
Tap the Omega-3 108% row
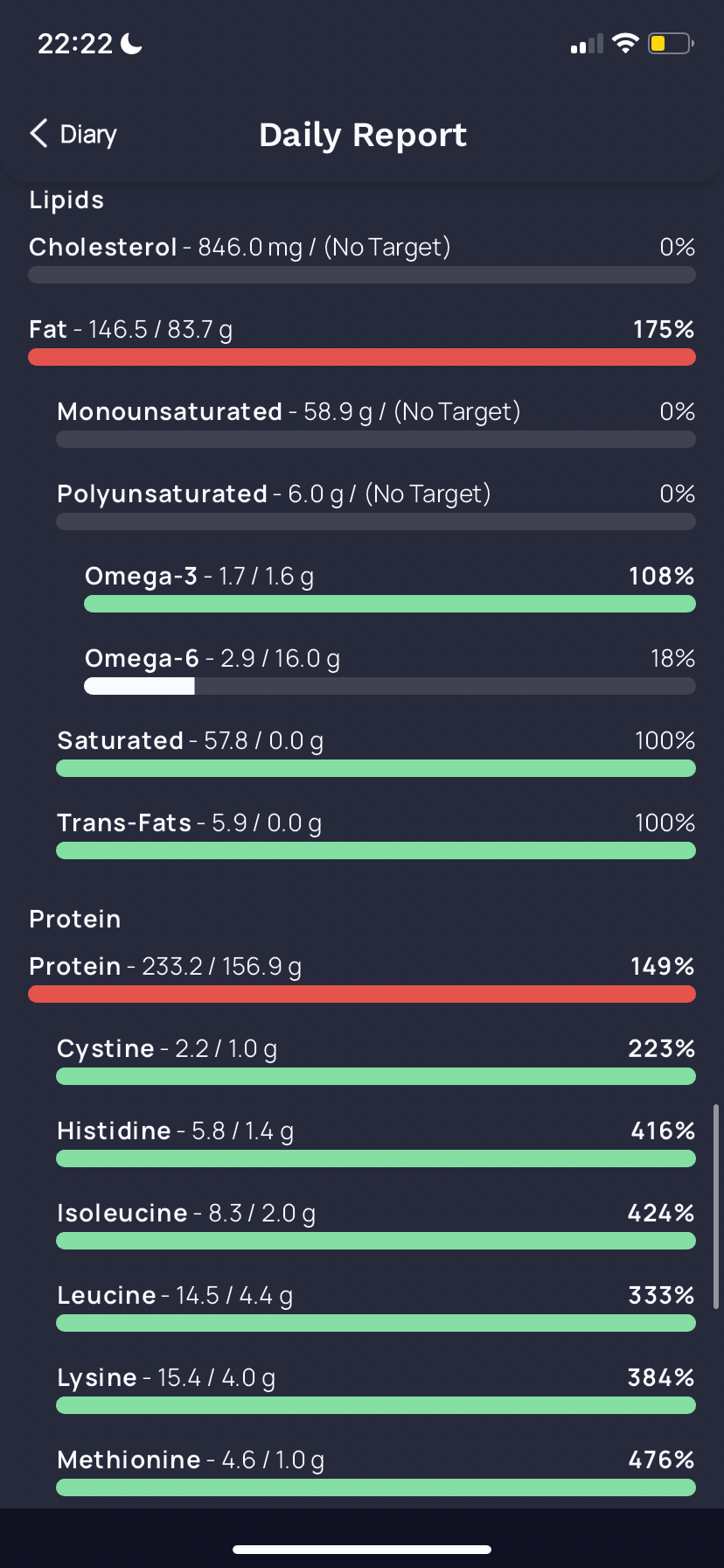click(x=390, y=588)
